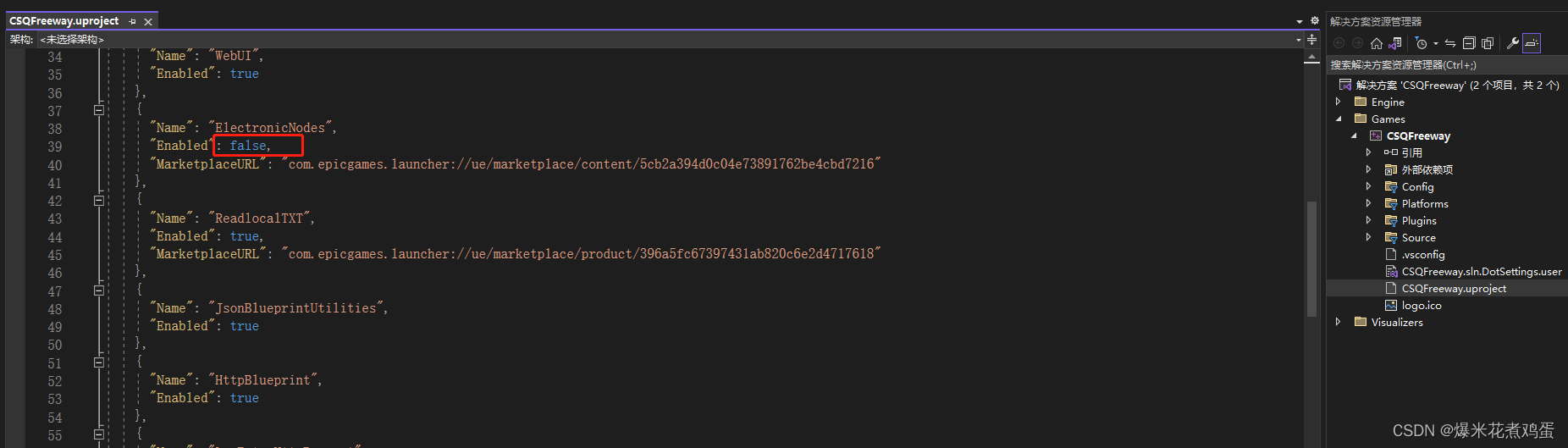Click the MarketplaceURL value on line 40
1568x448 pixels.
pyautogui.click(x=581, y=164)
